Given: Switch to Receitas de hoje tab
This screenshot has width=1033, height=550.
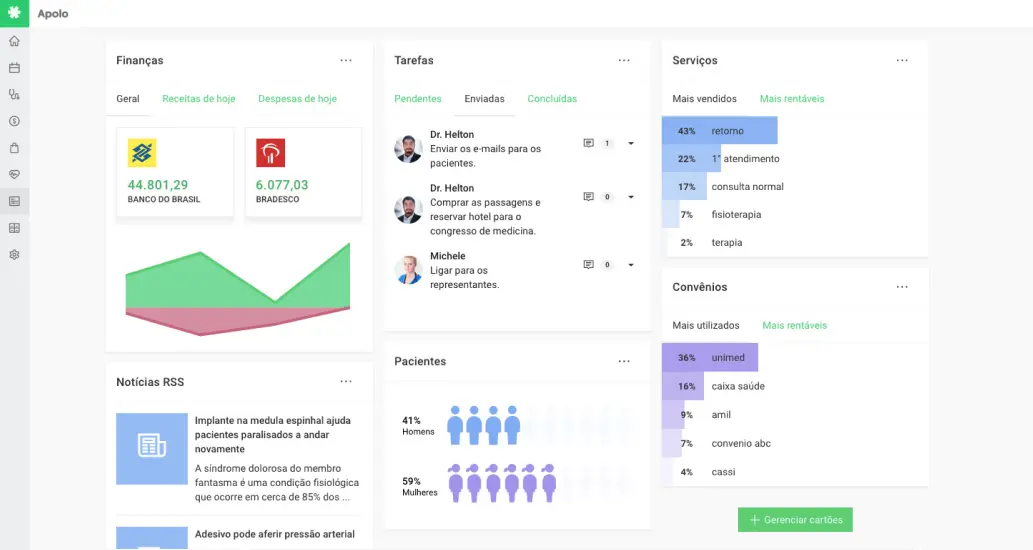Looking at the screenshot, I should 198,99.
